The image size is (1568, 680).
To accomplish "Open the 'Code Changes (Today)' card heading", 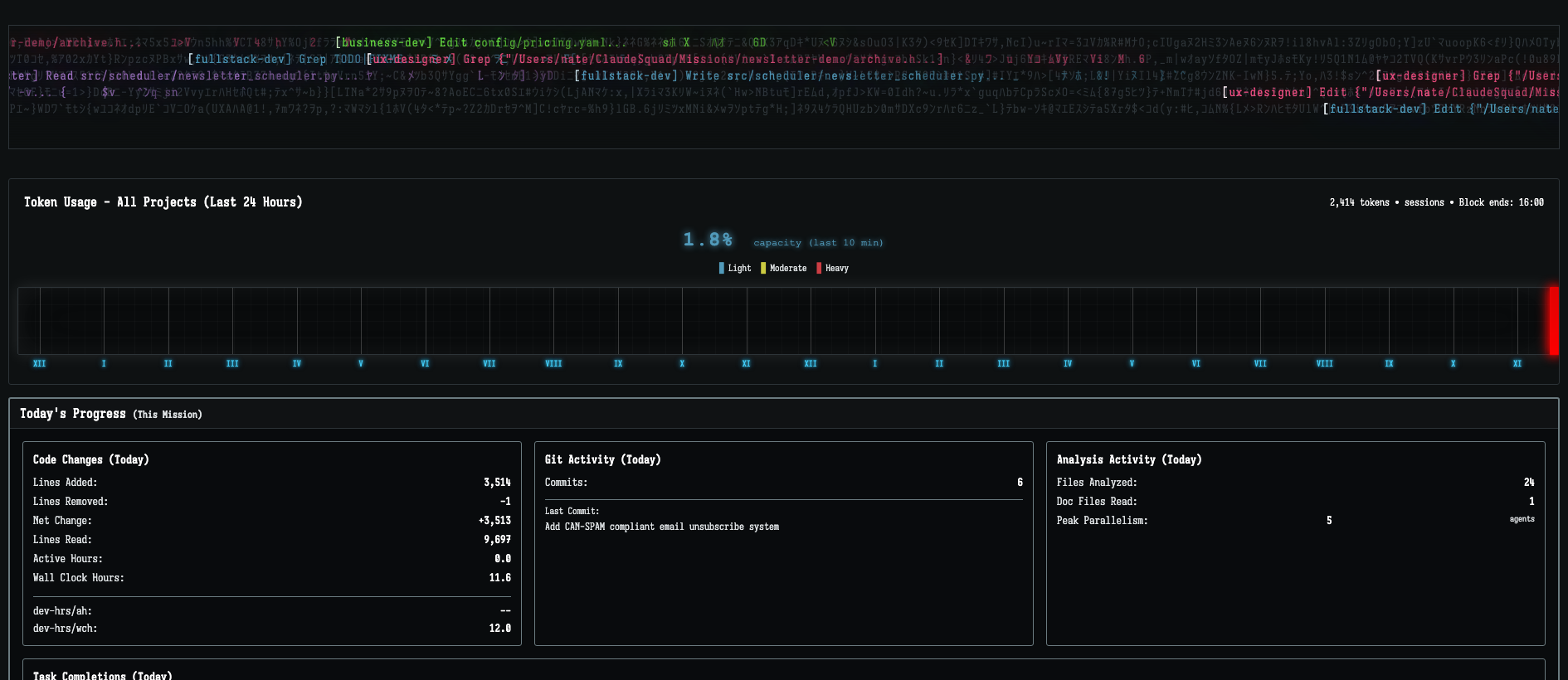I will coord(91,459).
